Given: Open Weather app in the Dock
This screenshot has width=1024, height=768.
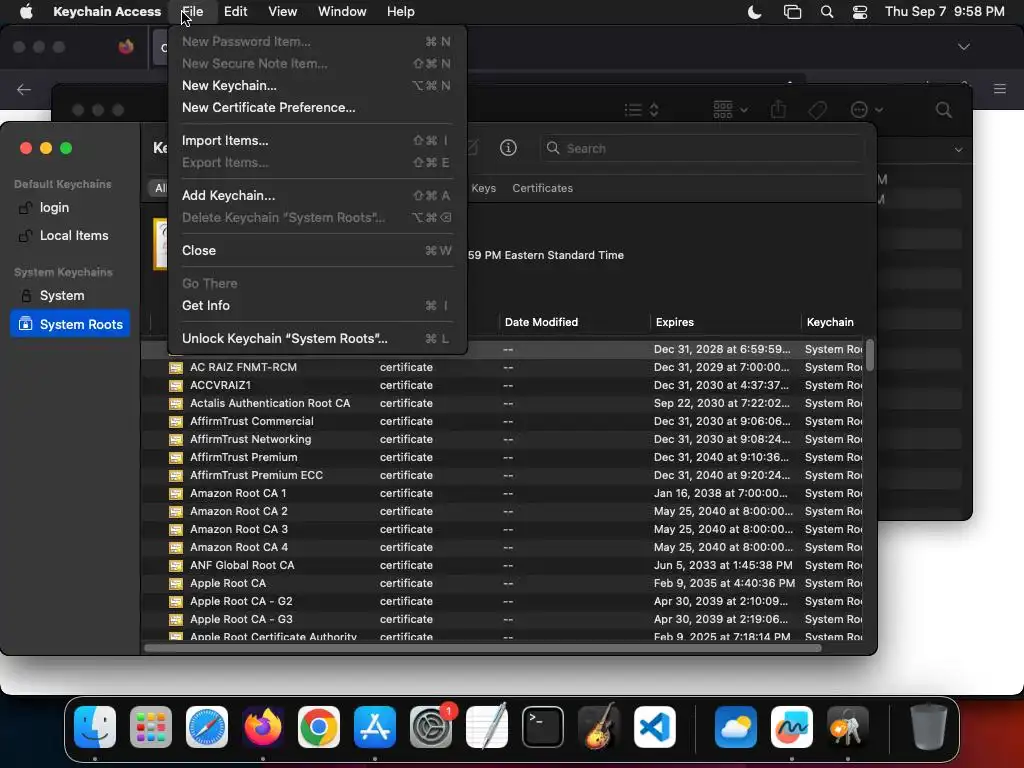Looking at the screenshot, I should point(736,727).
